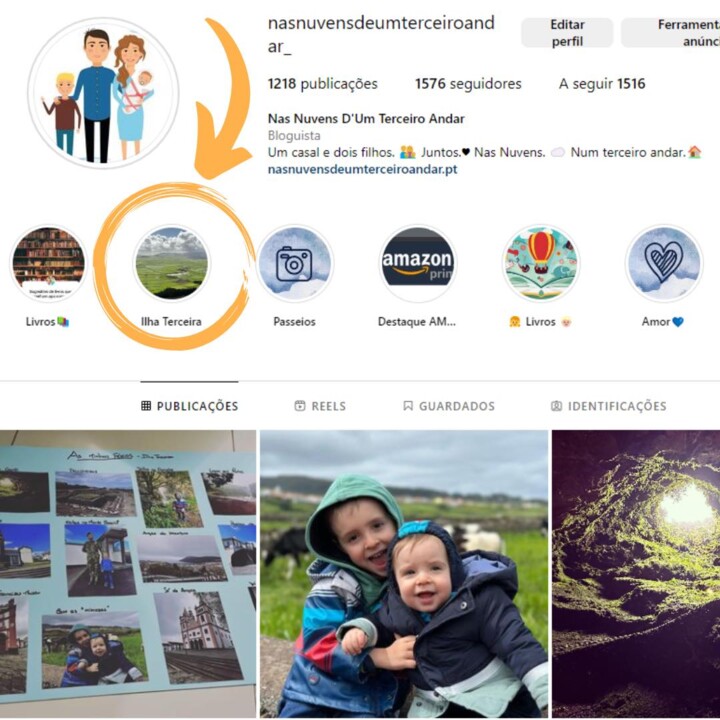Screen dimensions: 720x720
Task: View the A seguir 1516 list
Action: click(x=602, y=84)
